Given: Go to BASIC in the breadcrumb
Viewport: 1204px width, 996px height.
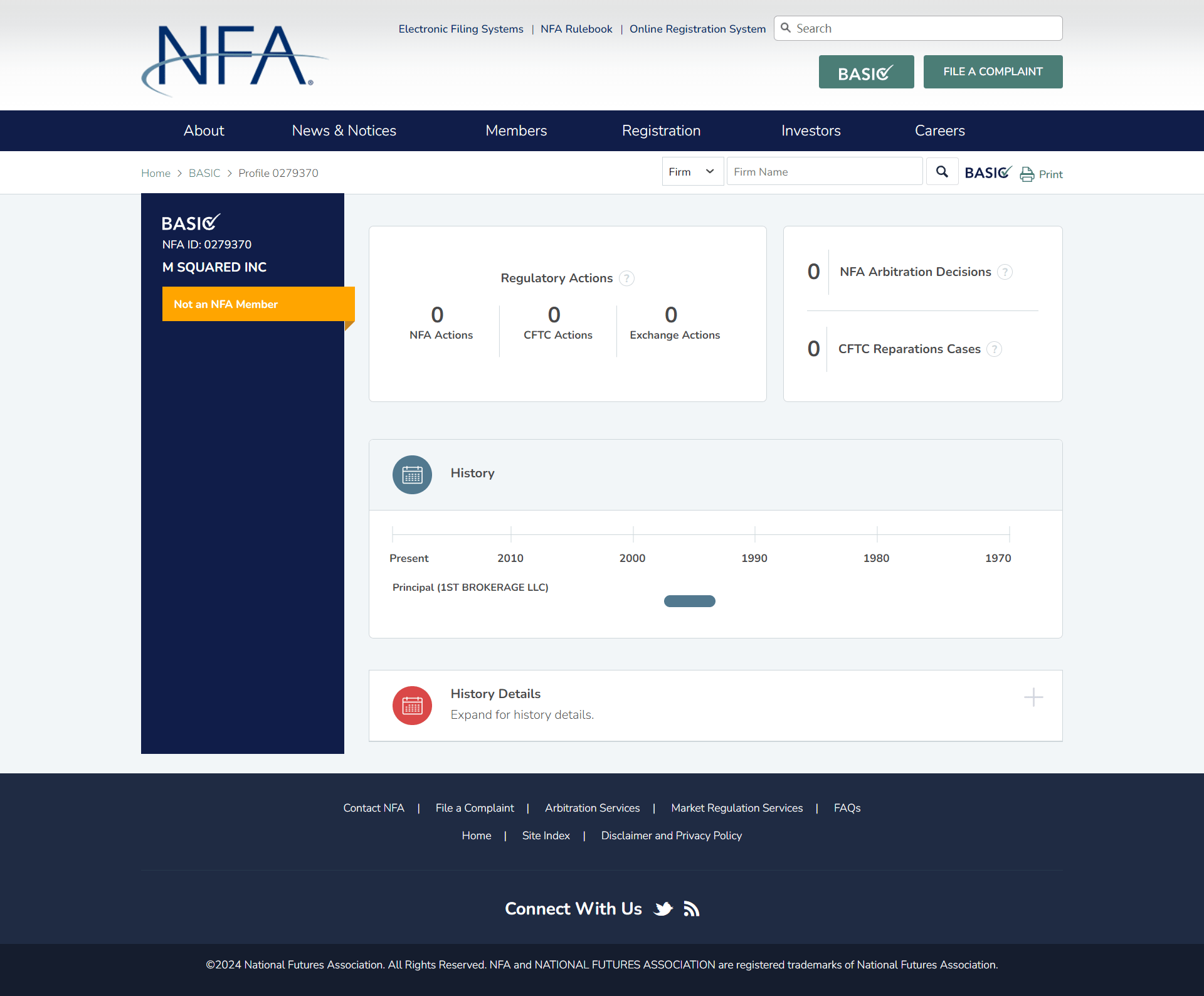Looking at the screenshot, I should pyautogui.click(x=204, y=173).
